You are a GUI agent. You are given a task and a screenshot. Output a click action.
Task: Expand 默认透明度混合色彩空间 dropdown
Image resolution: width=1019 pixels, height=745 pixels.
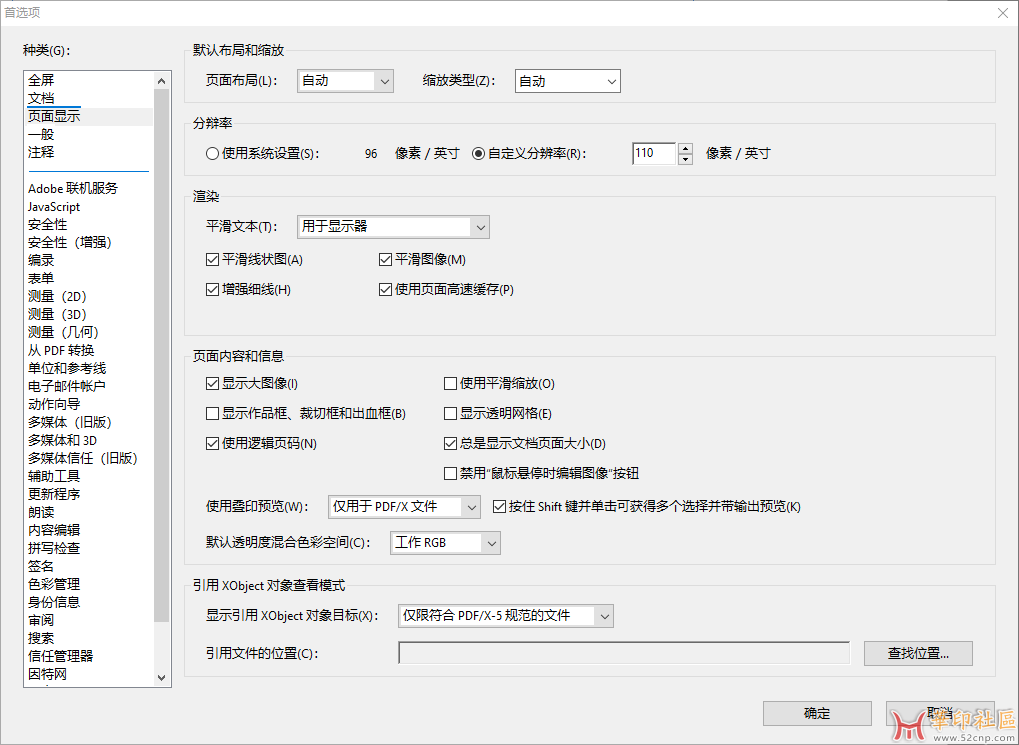pyautogui.click(x=445, y=543)
